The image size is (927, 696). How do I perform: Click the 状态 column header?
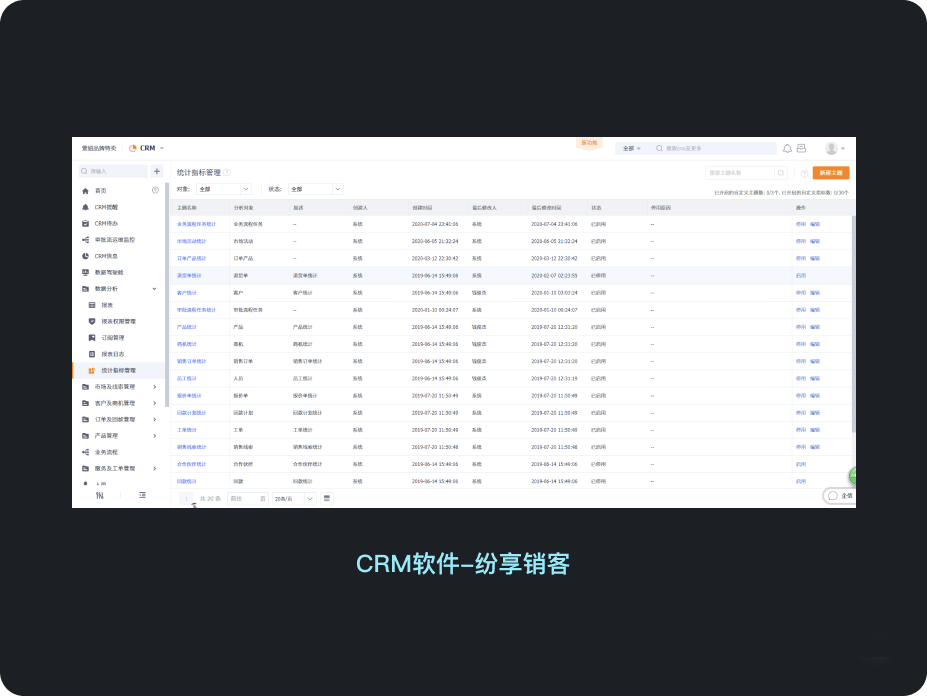point(596,208)
